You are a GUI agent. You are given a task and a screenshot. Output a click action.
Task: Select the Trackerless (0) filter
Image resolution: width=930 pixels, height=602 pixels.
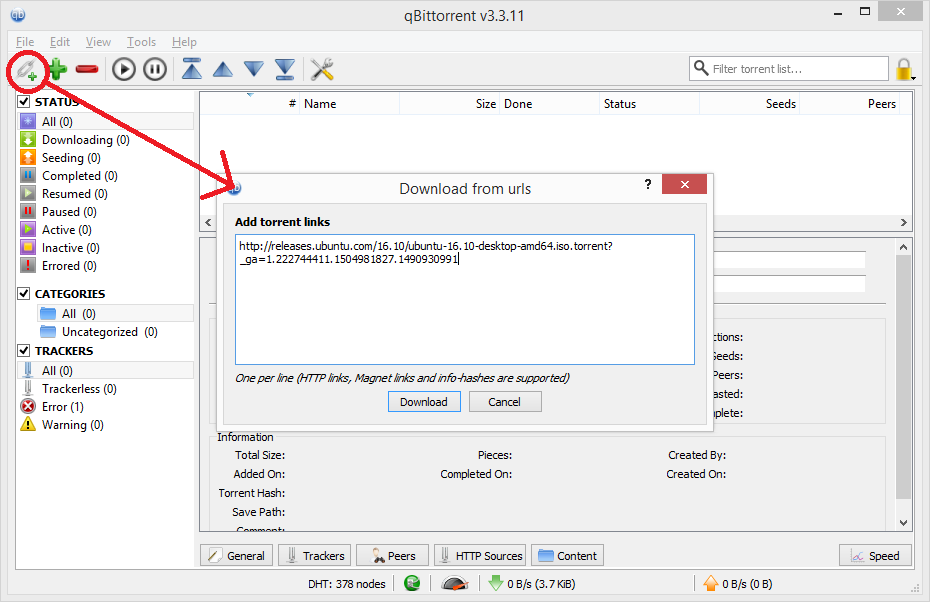(106, 389)
